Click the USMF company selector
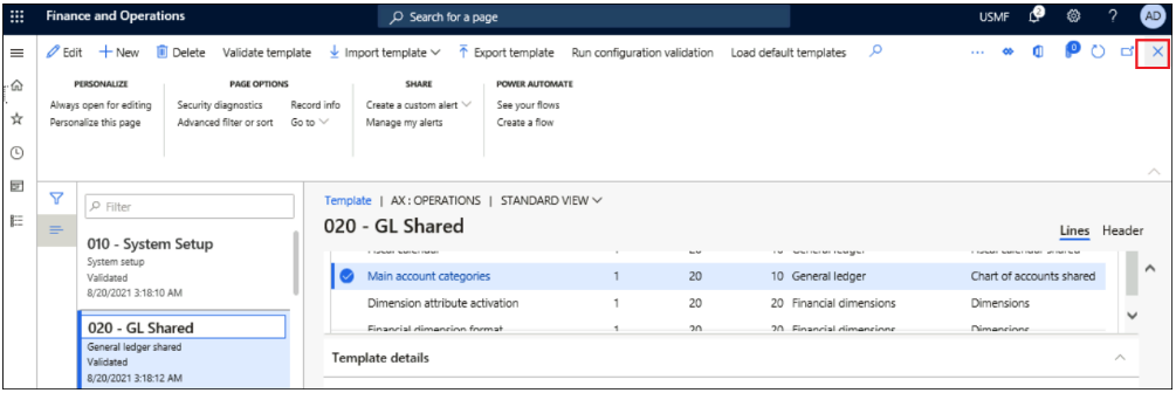The height and width of the screenshot is (393, 1176). click(x=994, y=16)
